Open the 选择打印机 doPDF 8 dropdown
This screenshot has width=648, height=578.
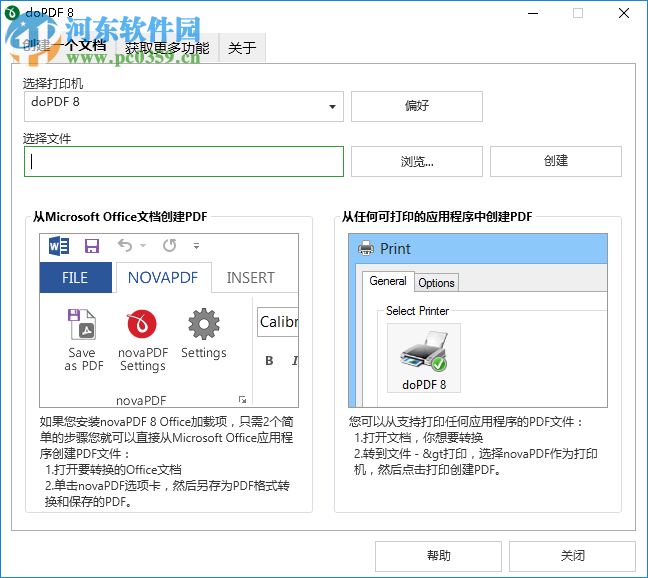(183, 107)
